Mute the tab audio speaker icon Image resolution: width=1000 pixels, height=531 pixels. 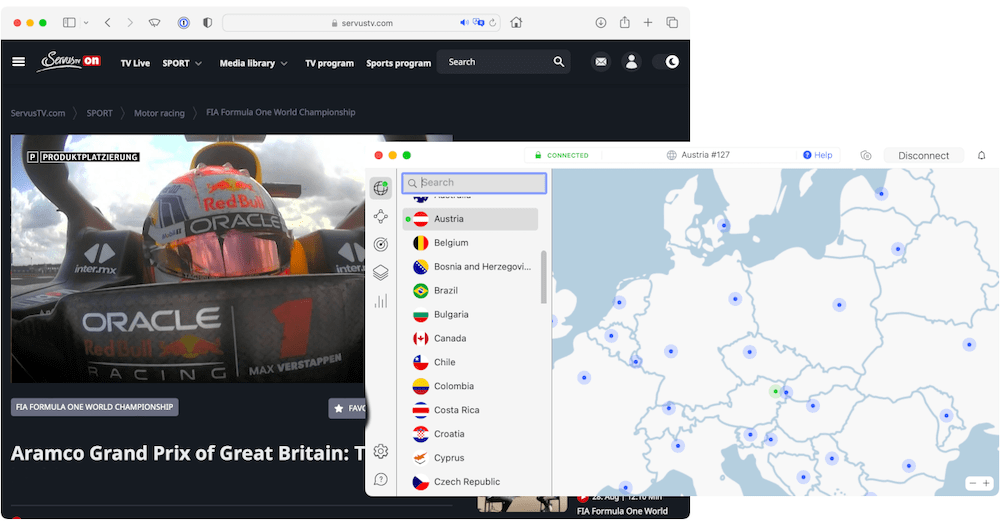[x=464, y=22]
